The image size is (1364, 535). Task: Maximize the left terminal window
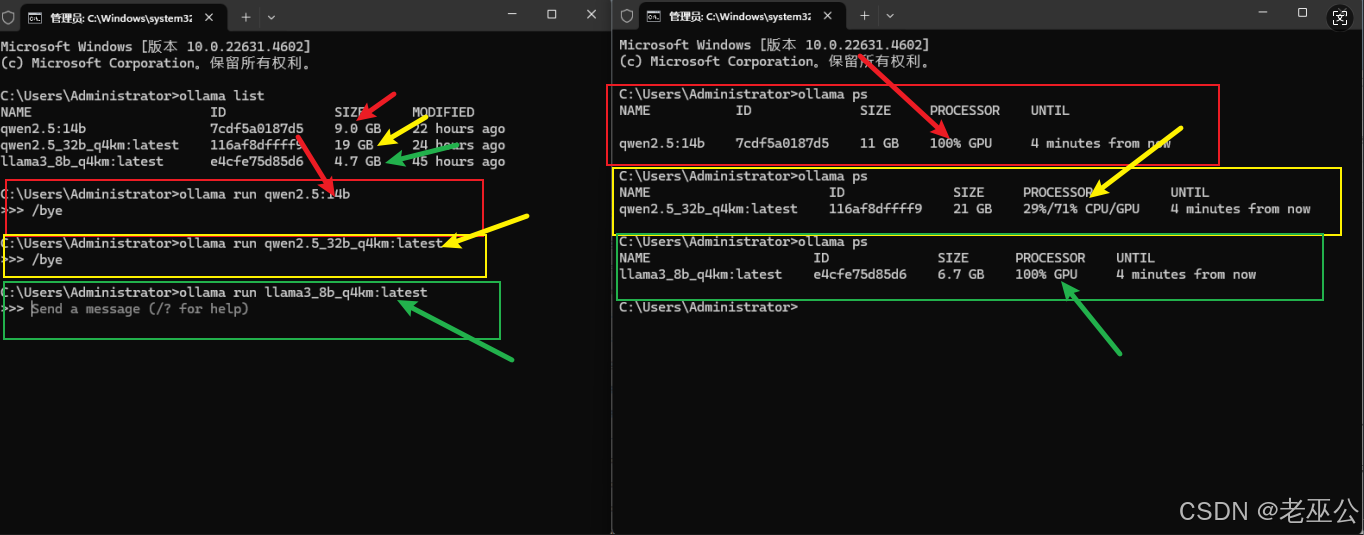[x=552, y=15]
